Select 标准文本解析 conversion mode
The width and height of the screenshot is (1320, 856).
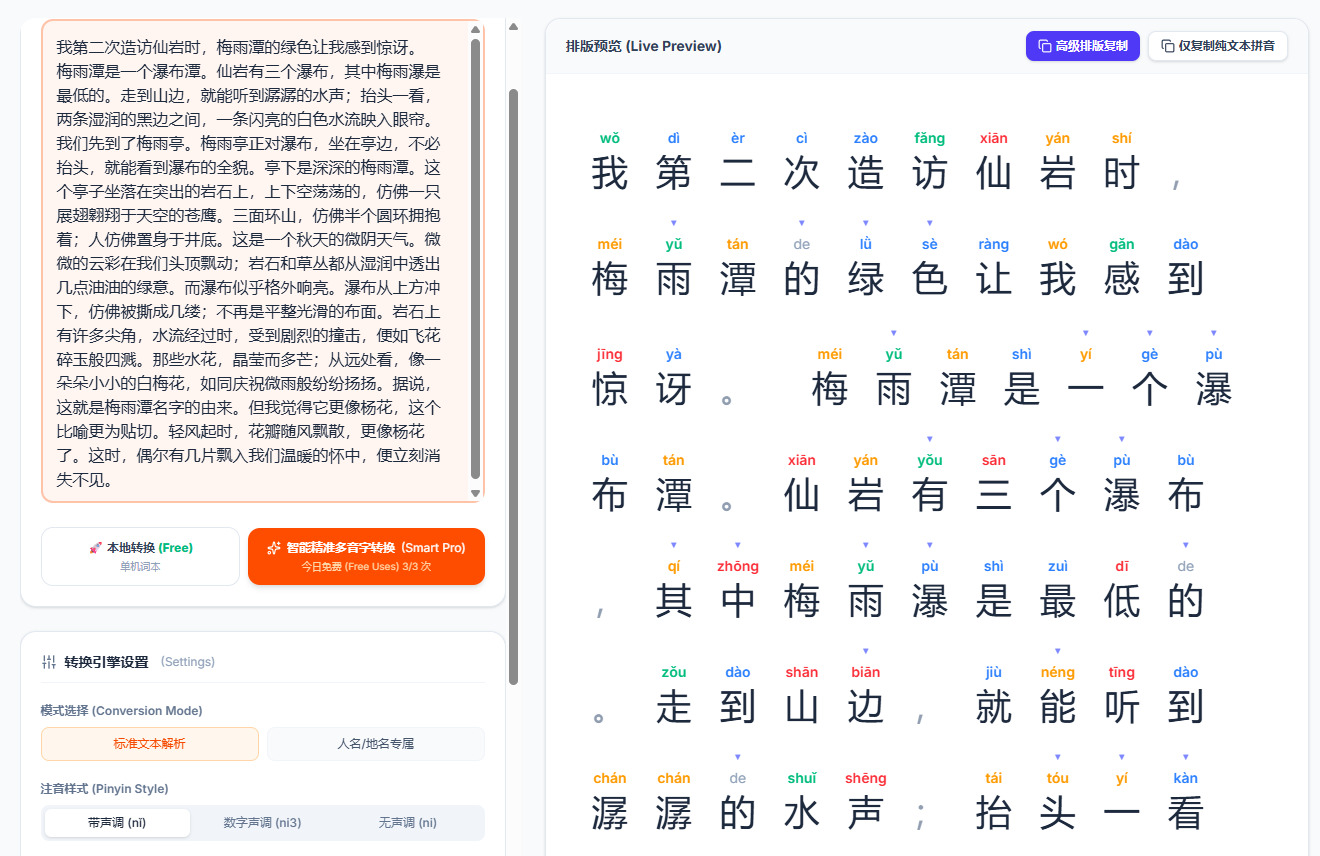pos(150,744)
